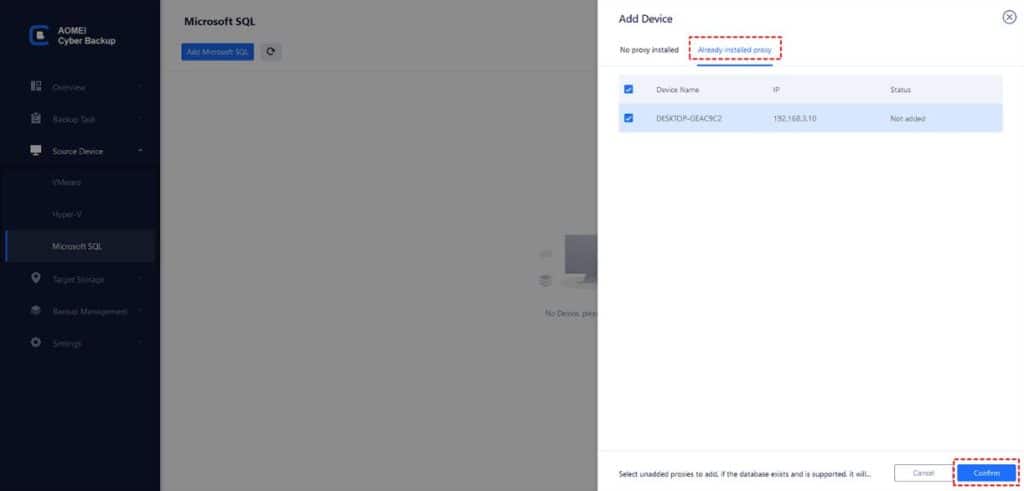Image resolution: width=1024 pixels, height=491 pixels.
Task: Click the Overview dashboard icon in sidebar
Action: (x=36, y=87)
